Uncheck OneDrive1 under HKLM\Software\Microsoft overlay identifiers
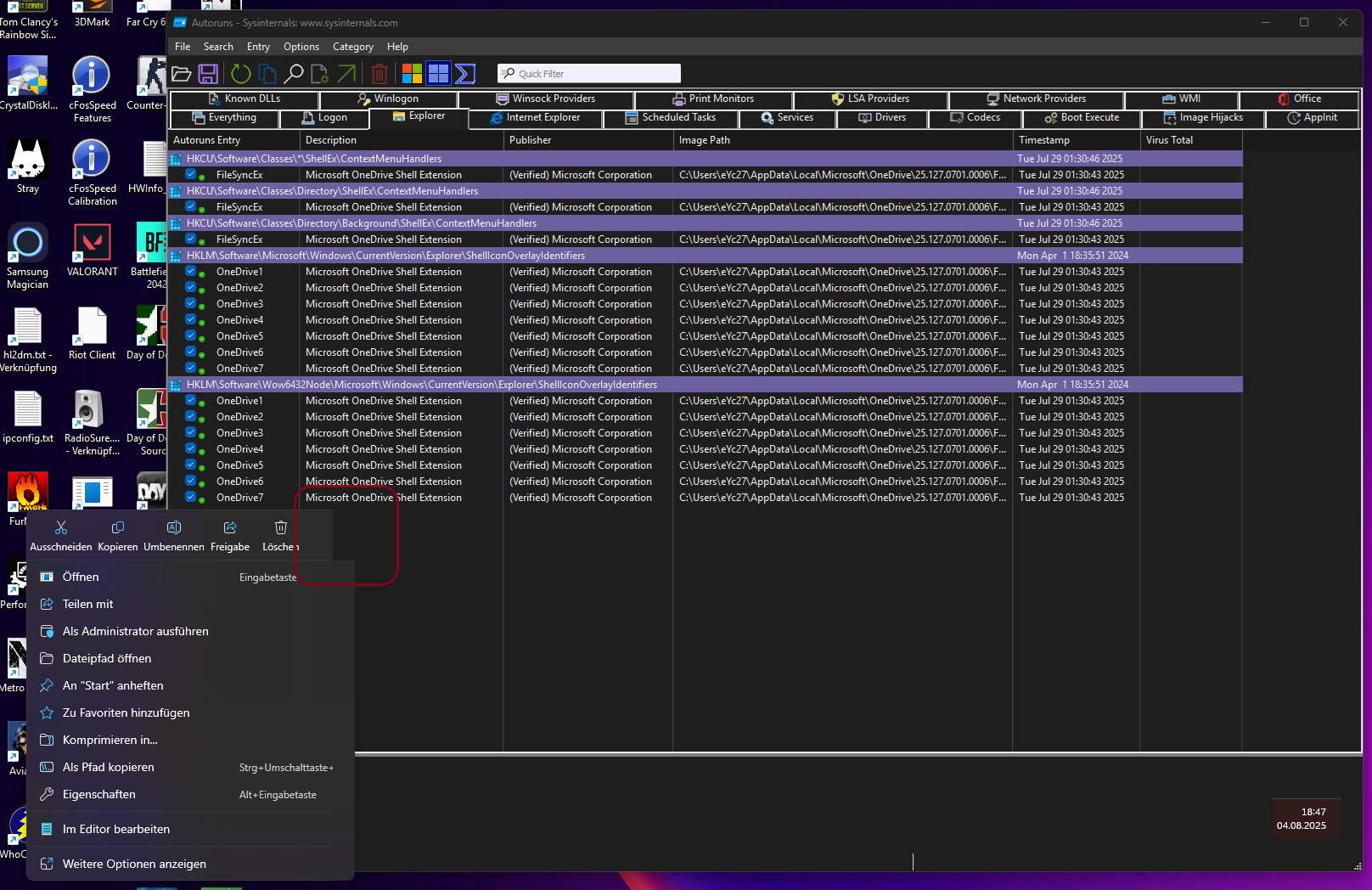 point(191,271)
